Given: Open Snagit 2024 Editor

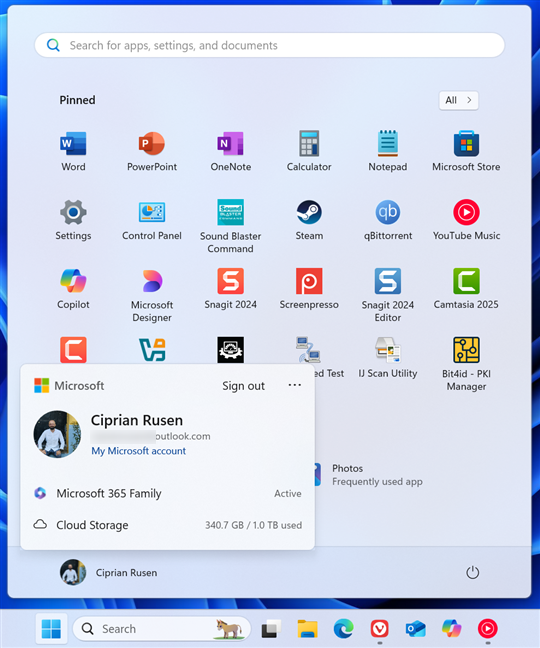Looking at the screenshot, I should click(388, 295).
